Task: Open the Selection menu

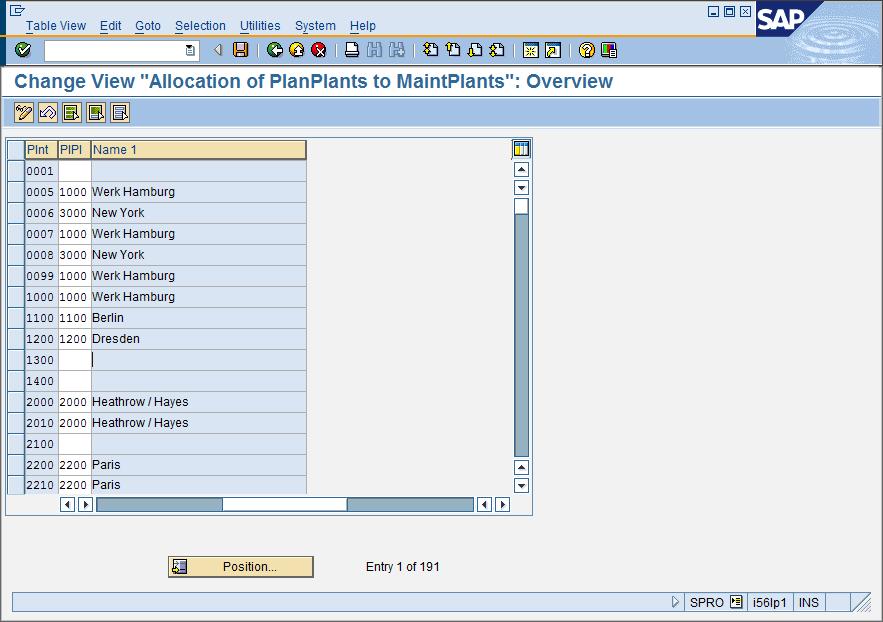Action: click(200, 26)
